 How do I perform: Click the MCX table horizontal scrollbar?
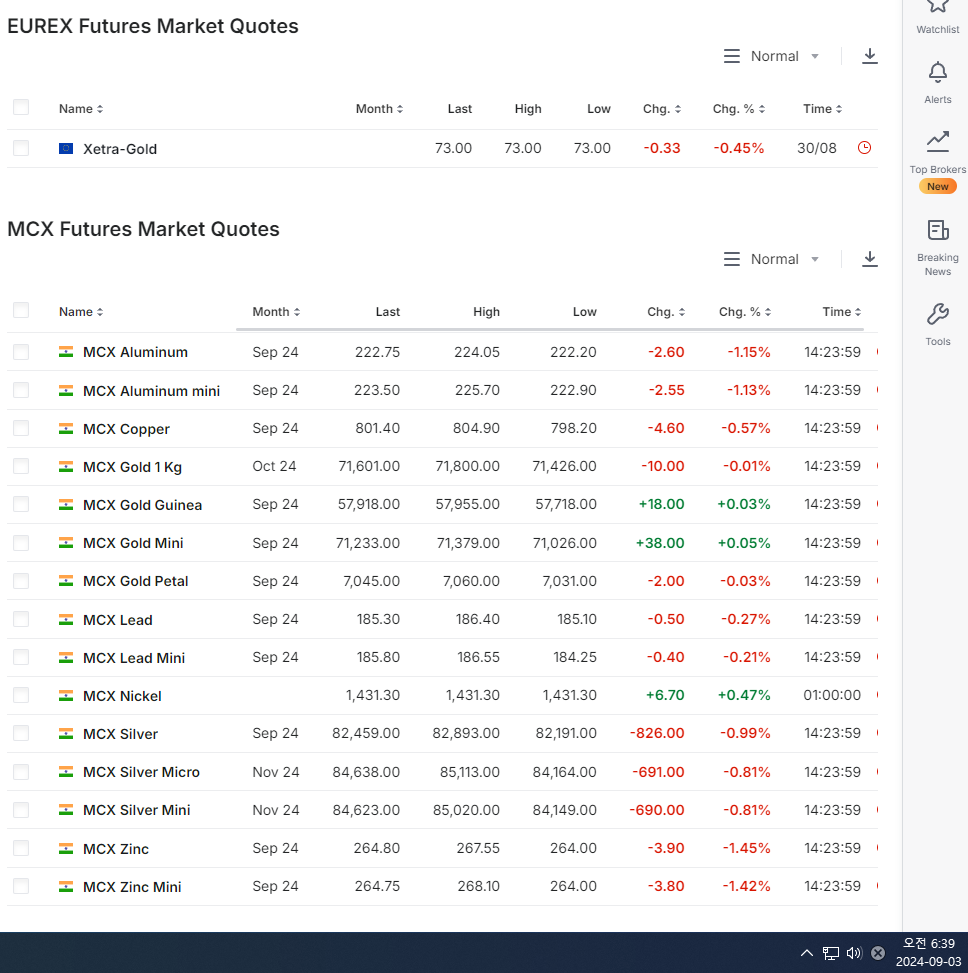(x=549, y=329)
